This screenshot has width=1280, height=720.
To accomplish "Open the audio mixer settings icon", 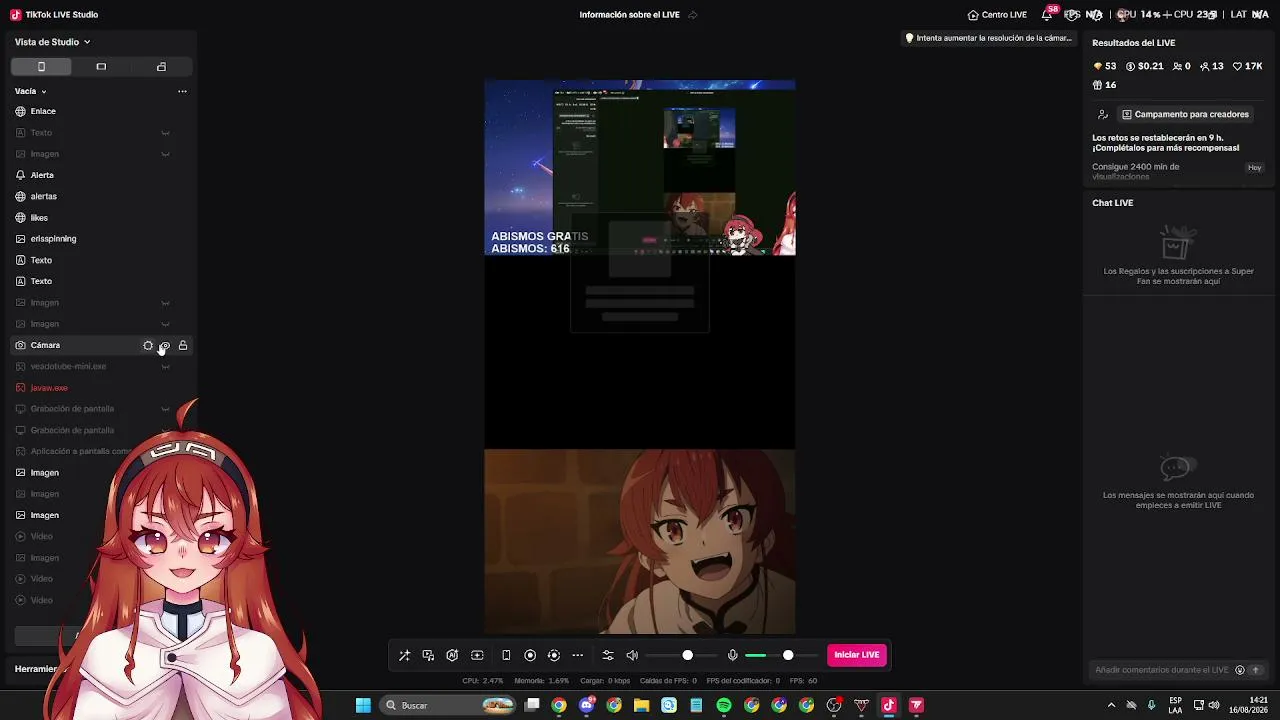I will (608, 655).
